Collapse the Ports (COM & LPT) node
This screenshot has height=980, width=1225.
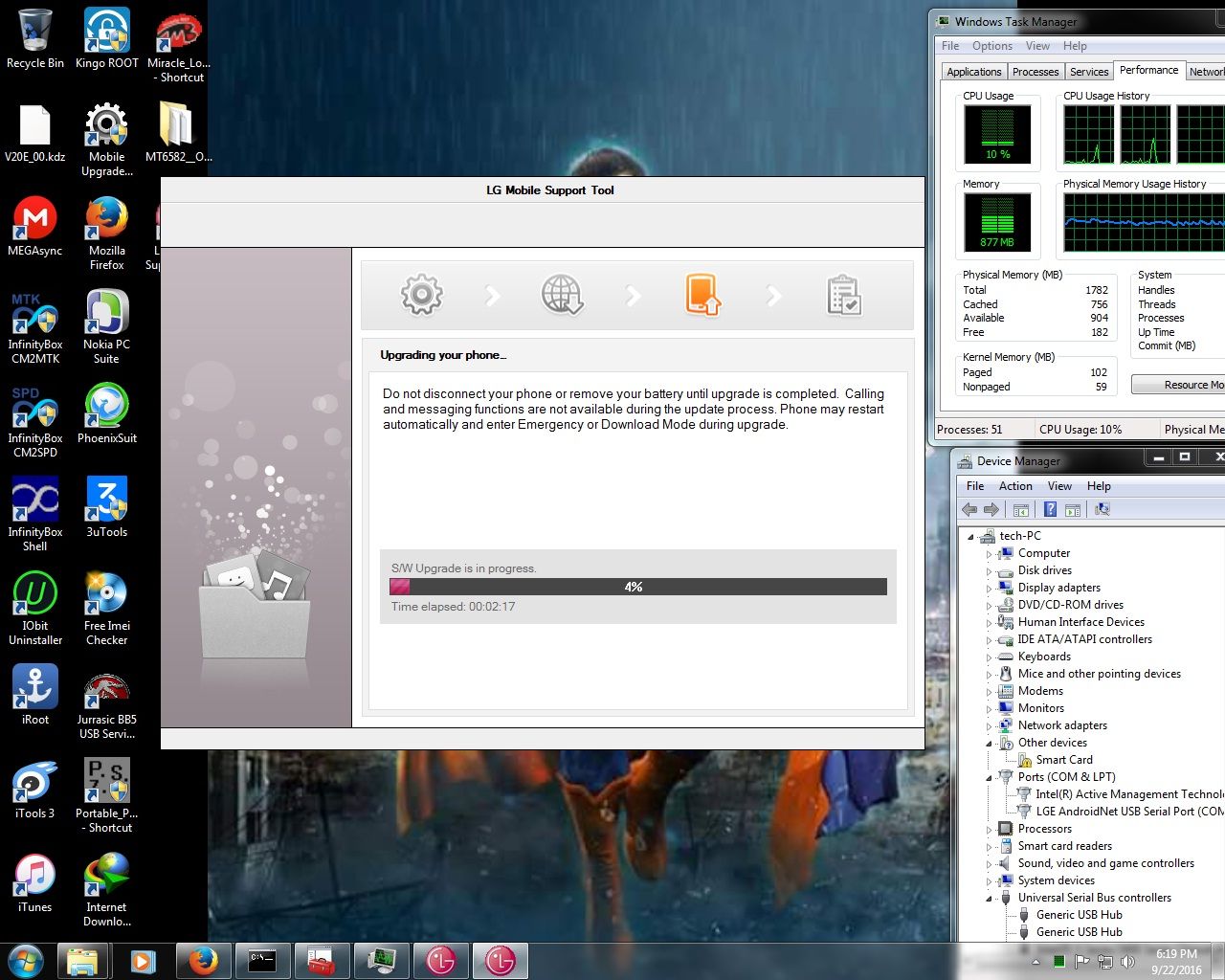coord(989,778)
